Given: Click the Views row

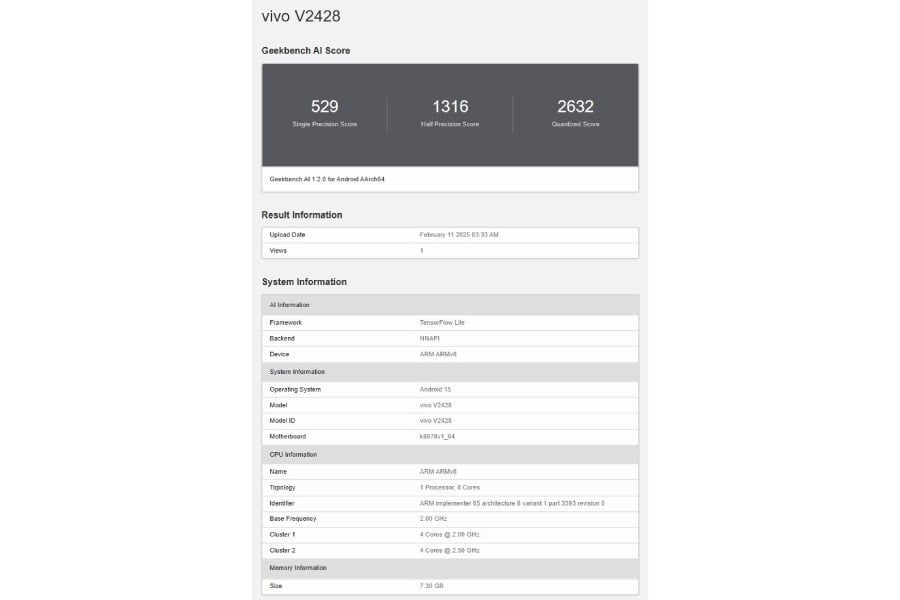Looking at the screenshot, I should [450, 250].
